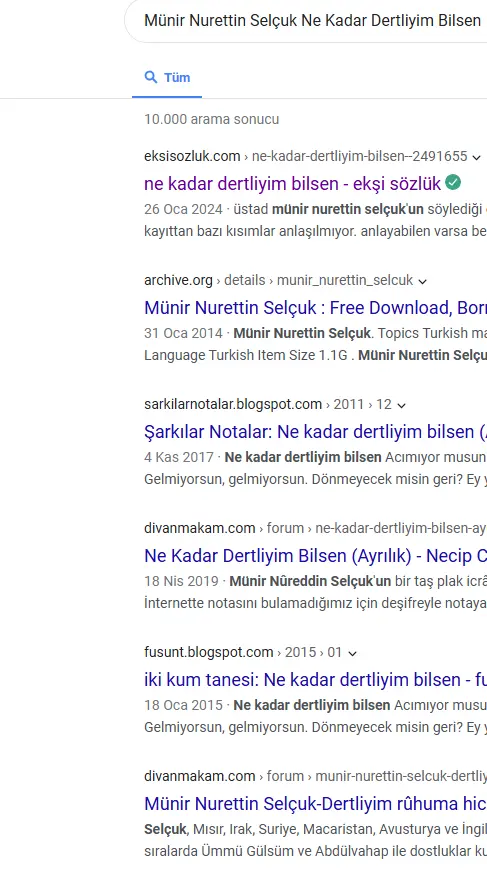Click the sarkilarnotalar.blogspot.com › 2011 › 12 breadcrumb
The image size is (487, 892).
tap(268, 404)
